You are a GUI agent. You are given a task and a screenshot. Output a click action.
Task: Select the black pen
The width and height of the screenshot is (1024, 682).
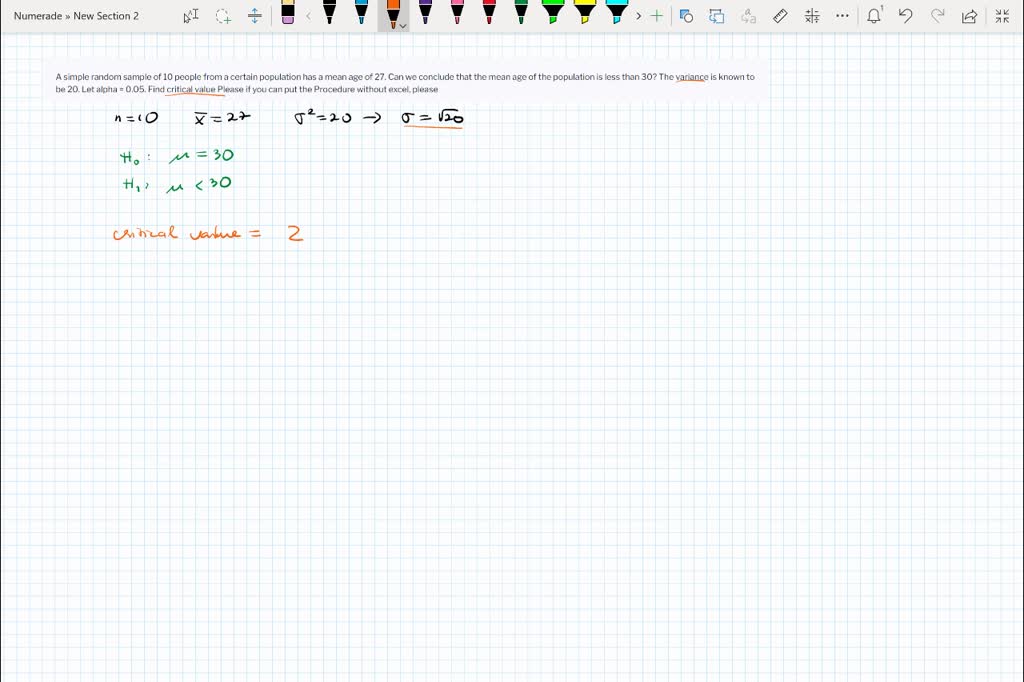coord(330,13)
